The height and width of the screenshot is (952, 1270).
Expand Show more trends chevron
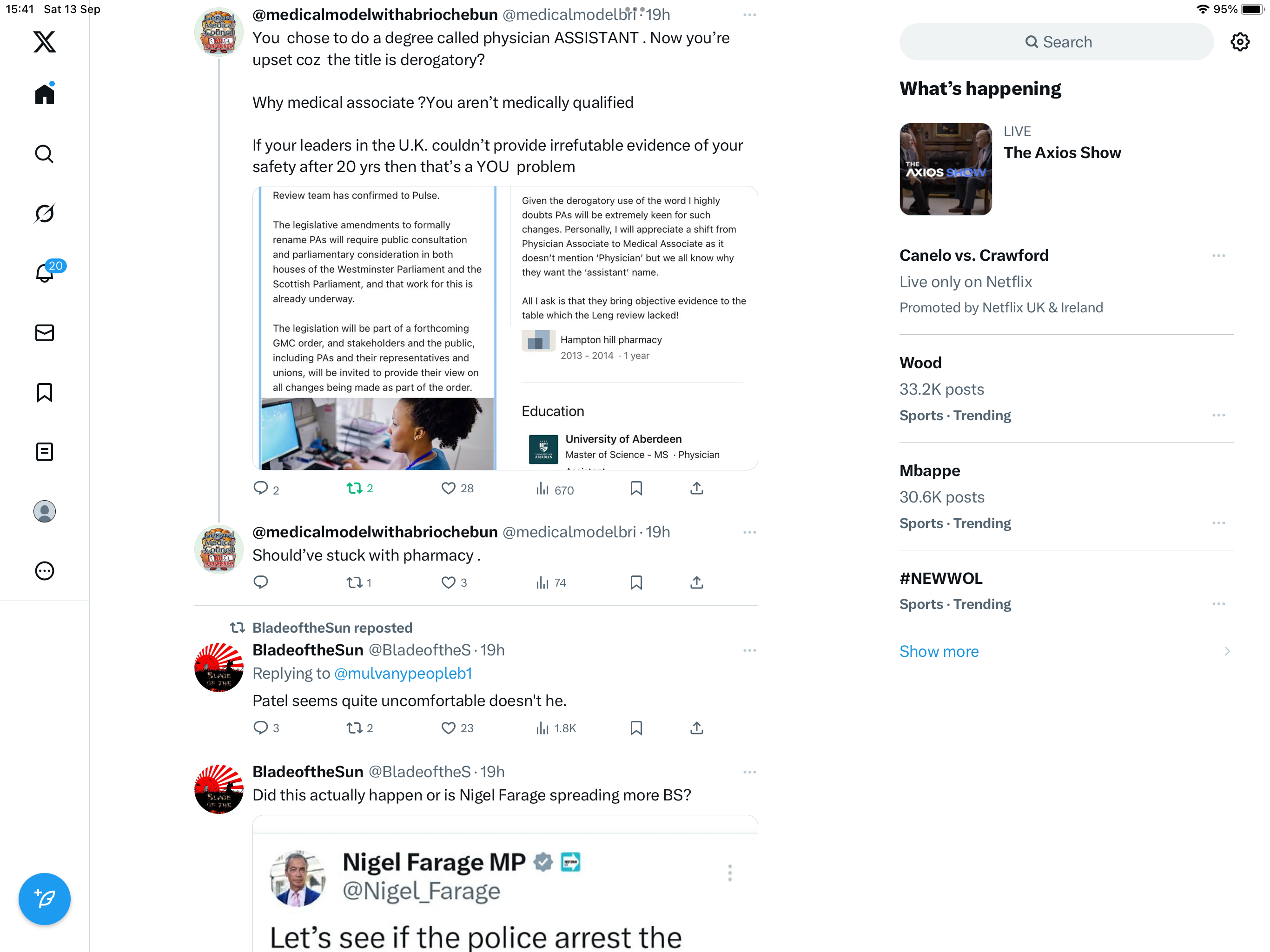(1227, 651)
